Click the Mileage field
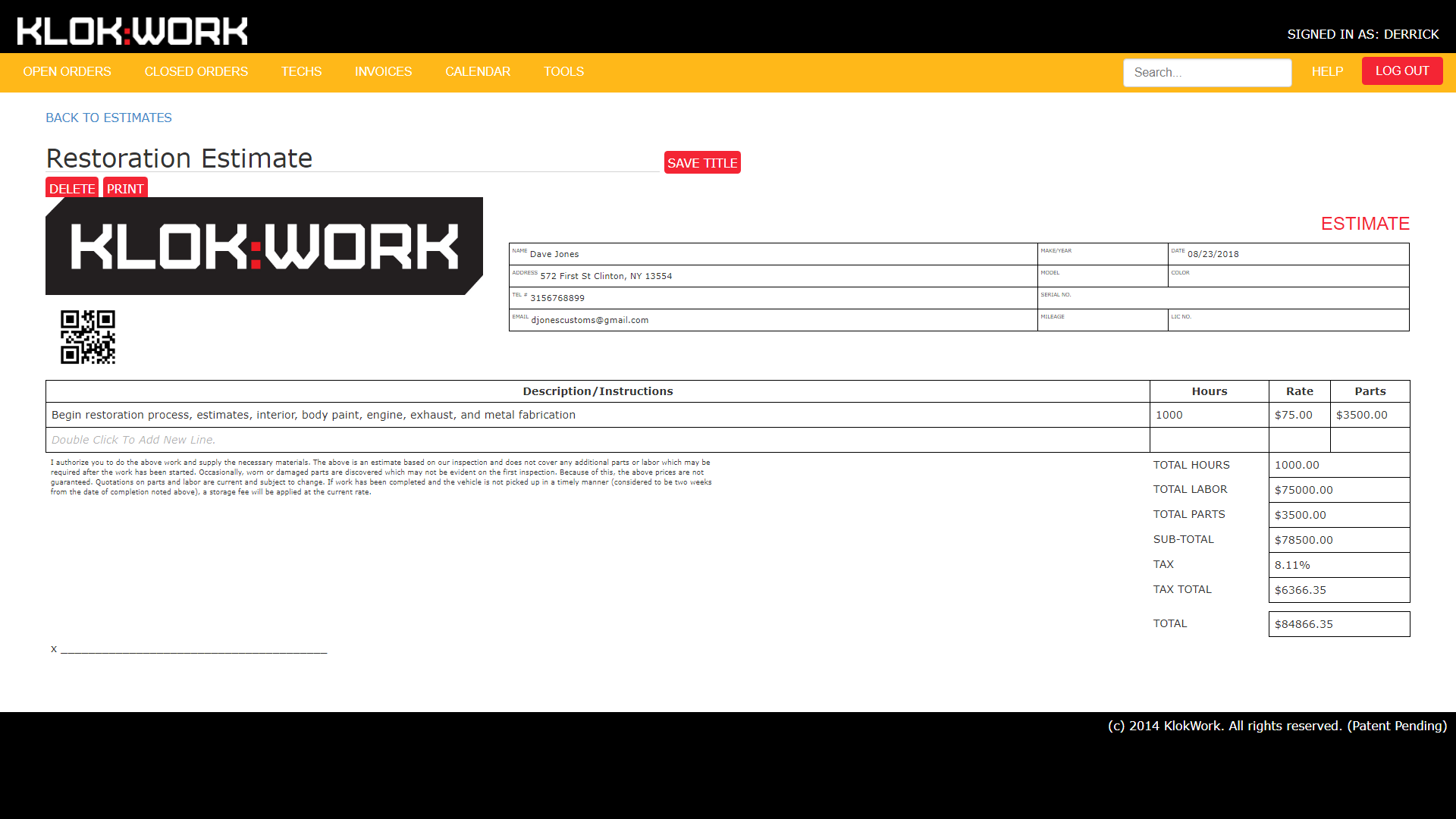Viewport: 1456px width, 819px height. coord(1103,320)
